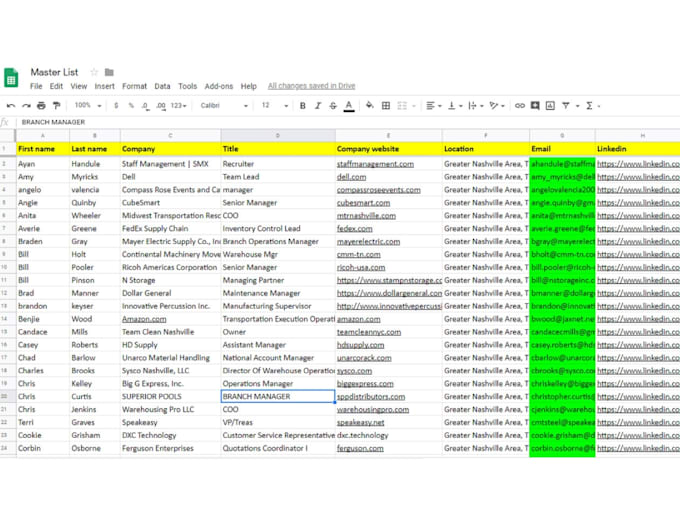The width and height of the screenshot is (680, 510).
Task: Select cell 'Dollar General'
Action: click(170, 293)
